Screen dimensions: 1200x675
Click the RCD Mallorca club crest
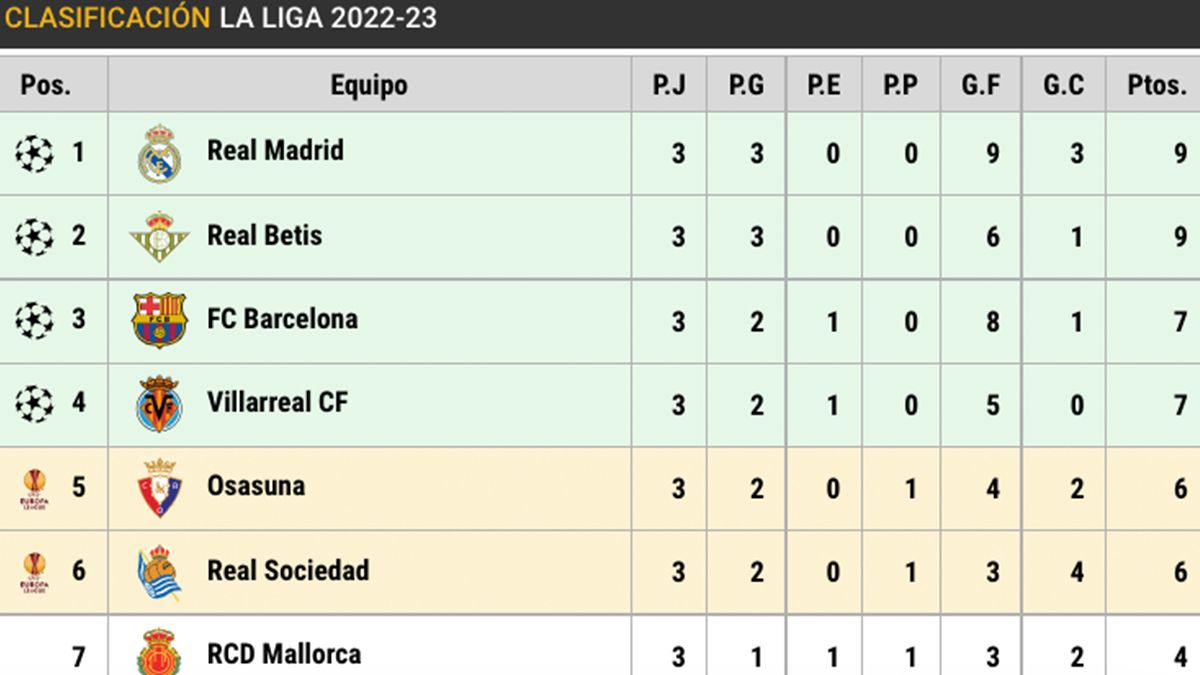click(159, 652)
